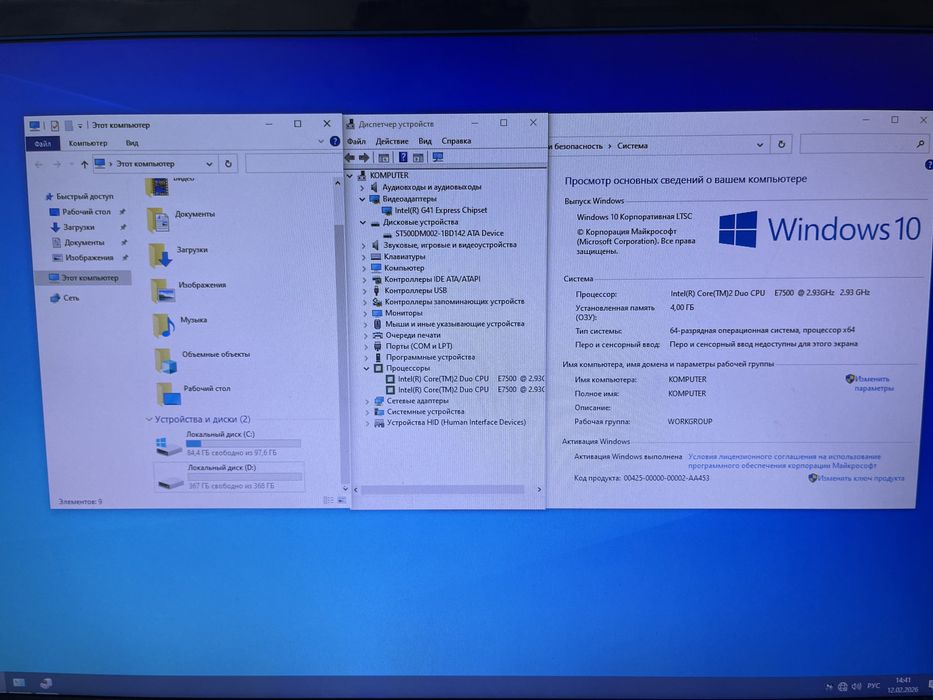Open the console tree toolbar icon in Device Manager
This screenshot has height=700, width=933.
pyautogui.click(x=384, y=158)
